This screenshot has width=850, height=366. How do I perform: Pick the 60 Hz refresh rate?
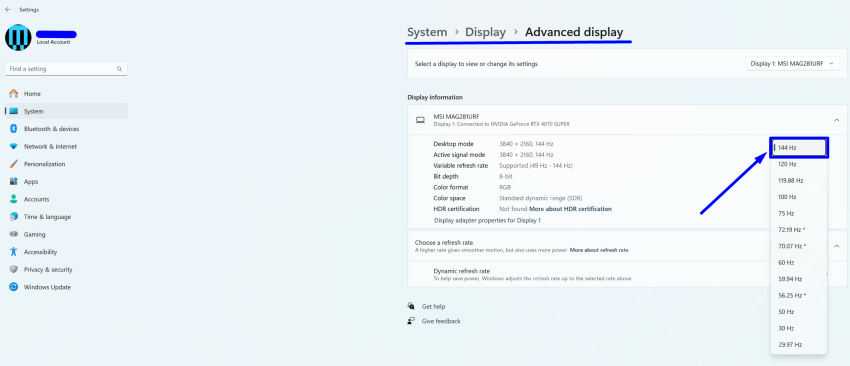(x=799, y=262)
